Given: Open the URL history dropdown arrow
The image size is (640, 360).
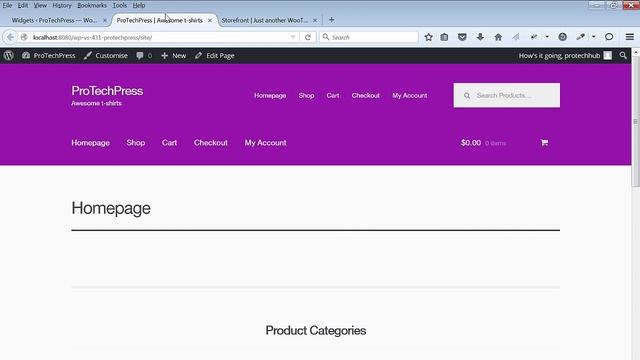Looking at the screenshot, I should pos(293,37).
